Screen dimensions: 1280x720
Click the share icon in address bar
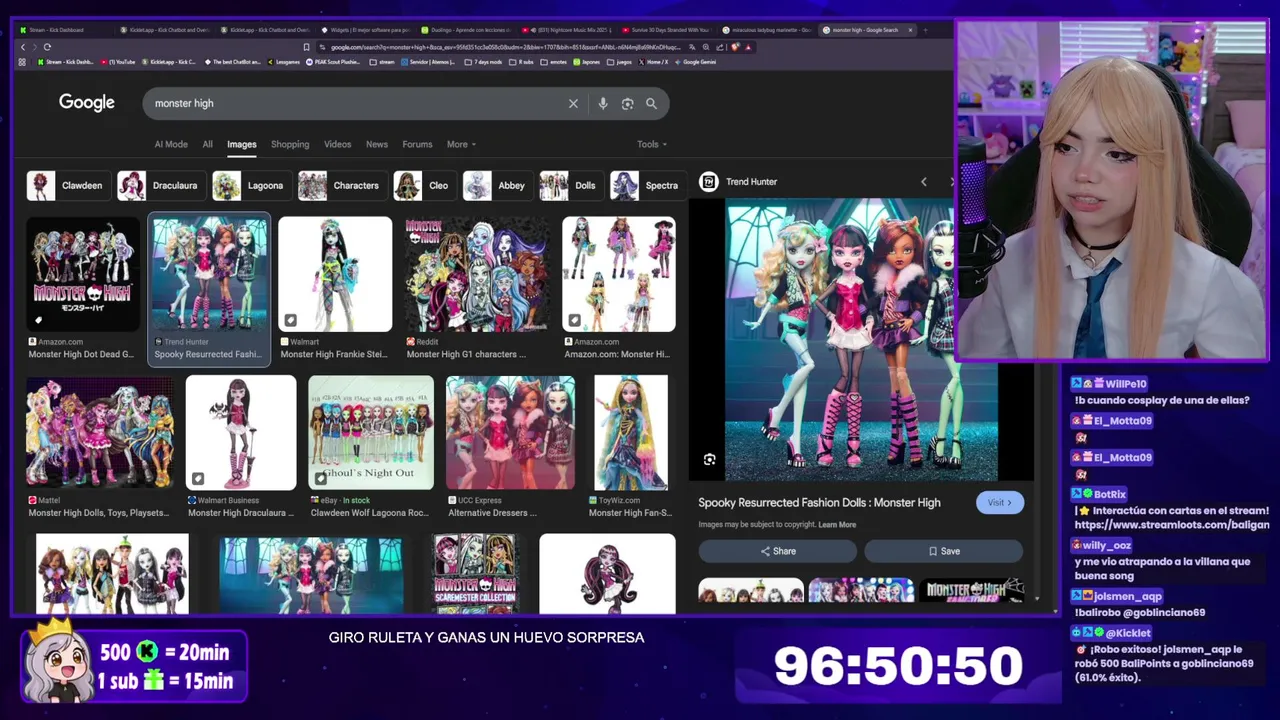click(x=720, y=47)
